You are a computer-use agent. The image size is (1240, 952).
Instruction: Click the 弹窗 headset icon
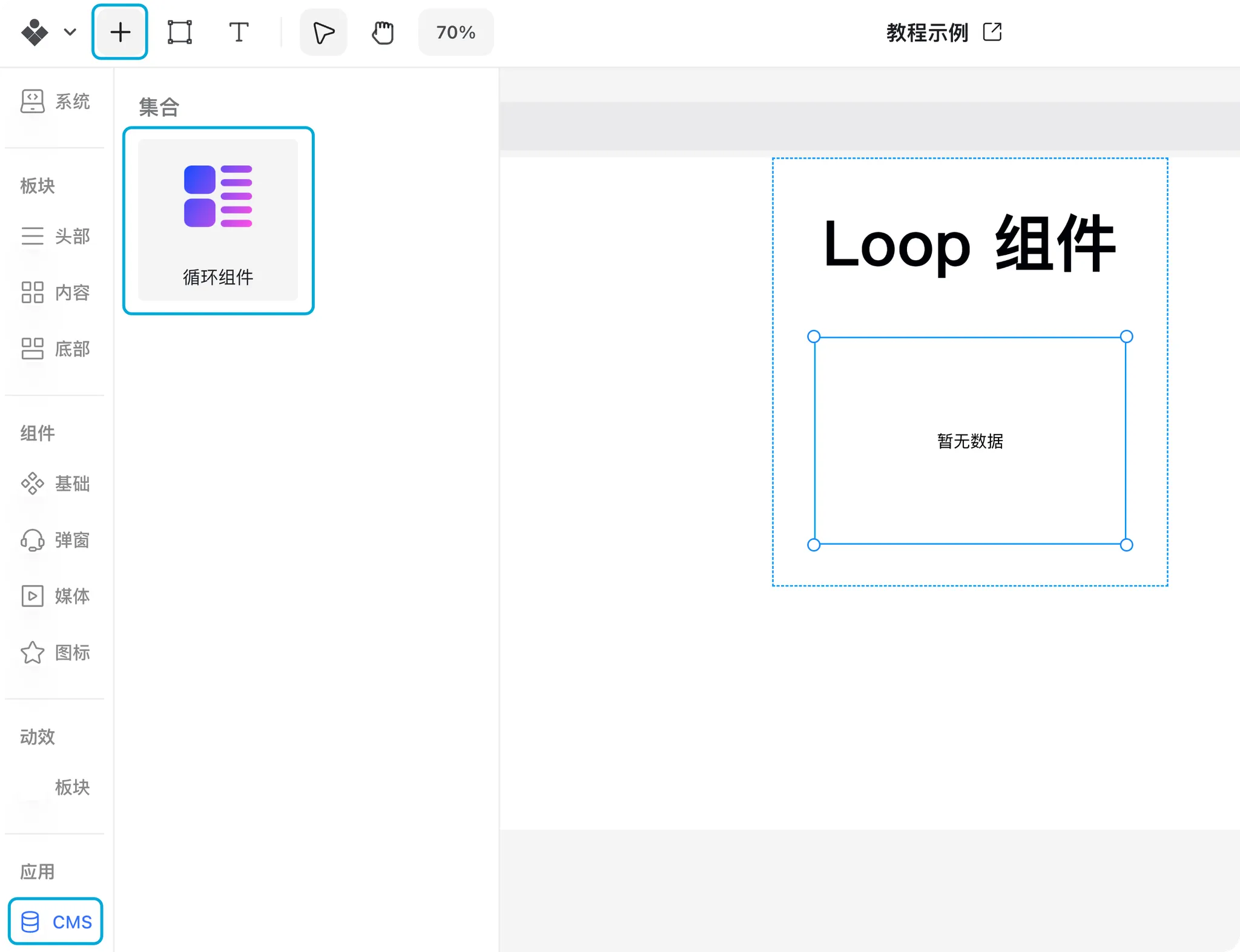32,540
